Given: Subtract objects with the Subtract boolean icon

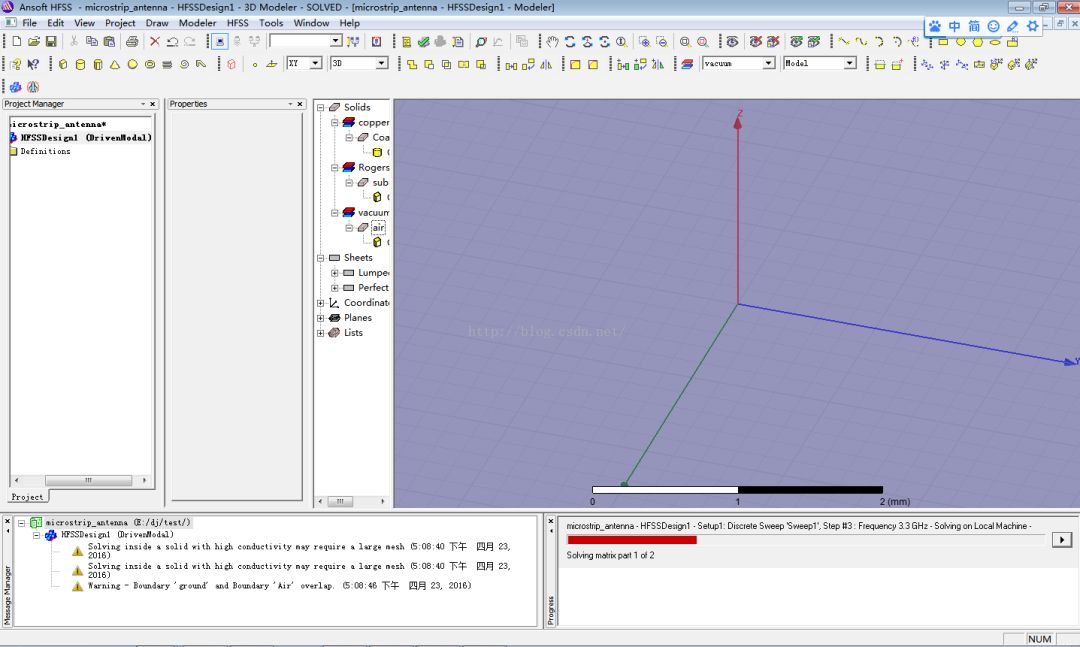Looking at the screenshot, I should coord(429,64).
